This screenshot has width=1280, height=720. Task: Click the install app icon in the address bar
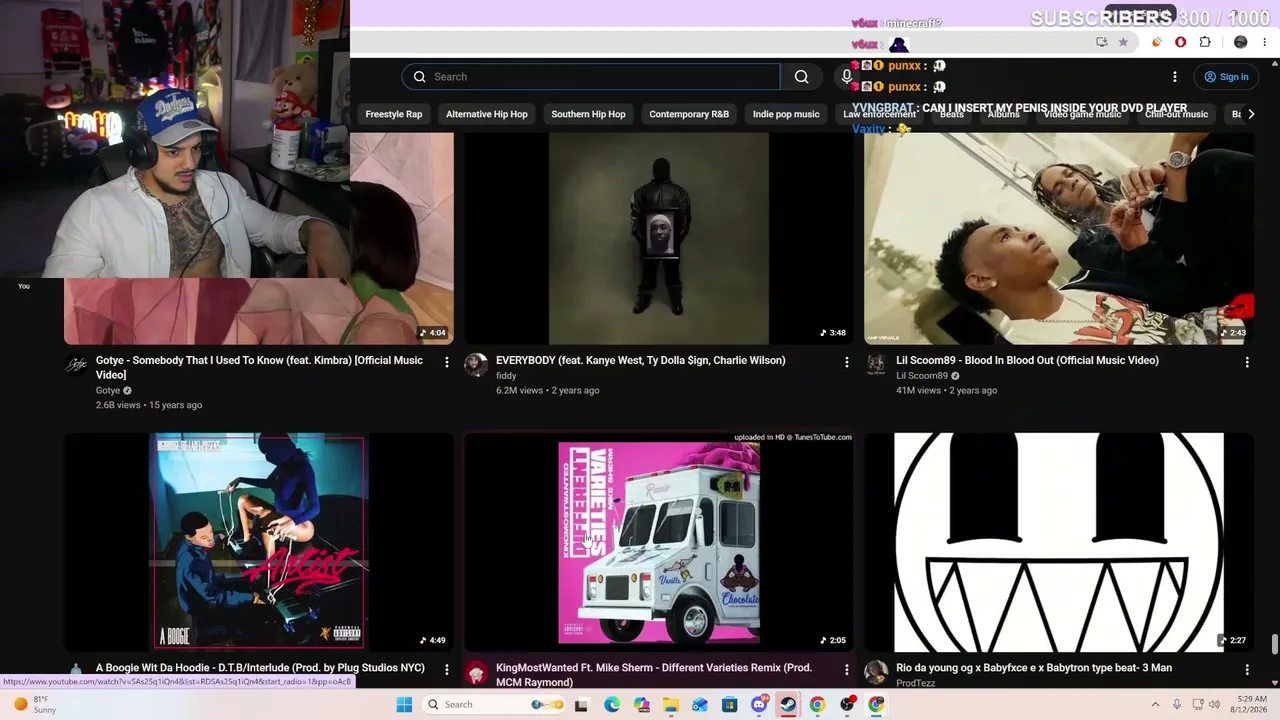pyautogui.click(x=1101, y=42)
